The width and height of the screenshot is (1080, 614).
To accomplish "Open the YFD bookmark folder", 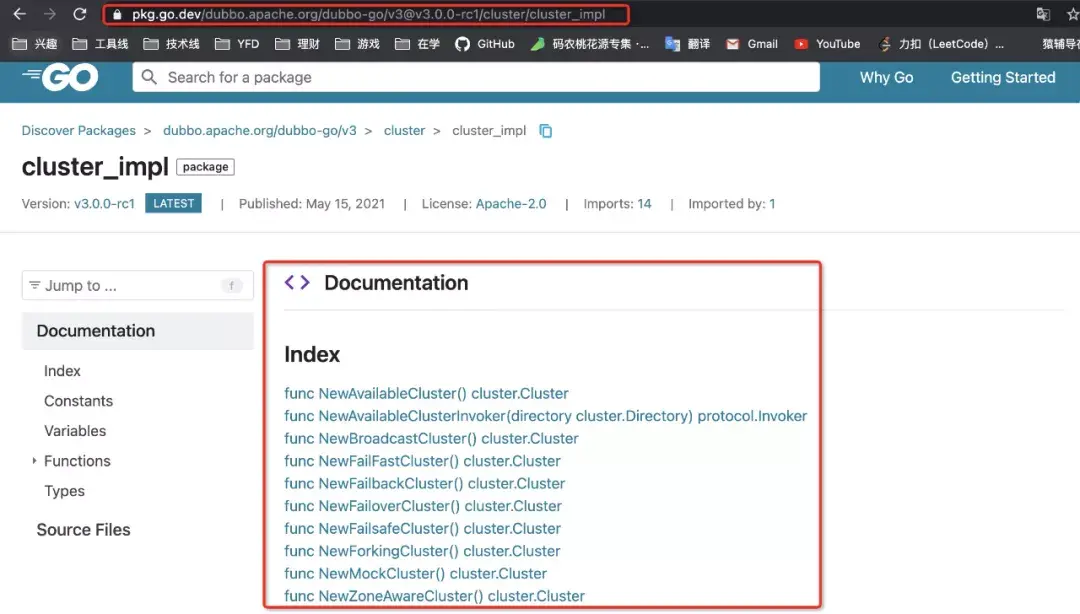I will coord(237,44).
